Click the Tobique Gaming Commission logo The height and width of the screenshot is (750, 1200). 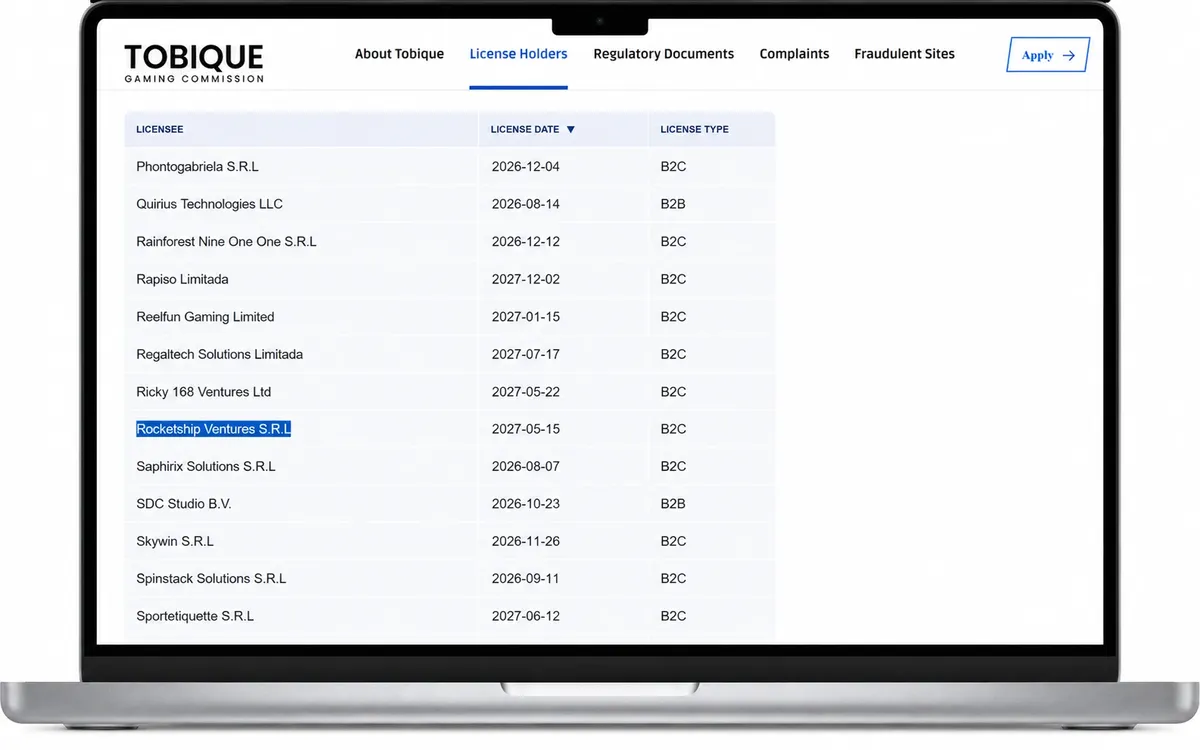pos(194,63)
